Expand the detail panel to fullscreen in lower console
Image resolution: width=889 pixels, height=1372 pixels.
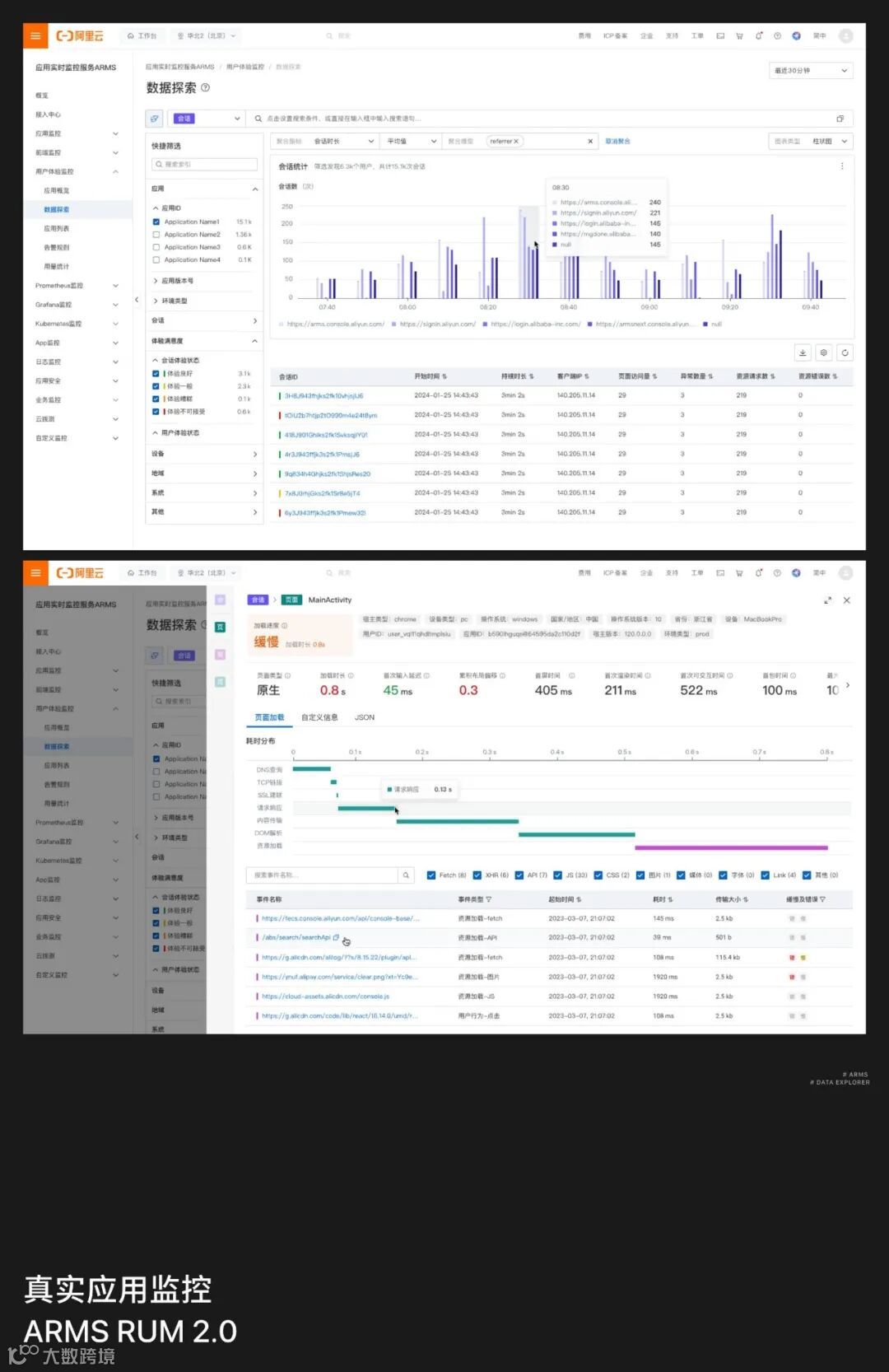[827, 600]
